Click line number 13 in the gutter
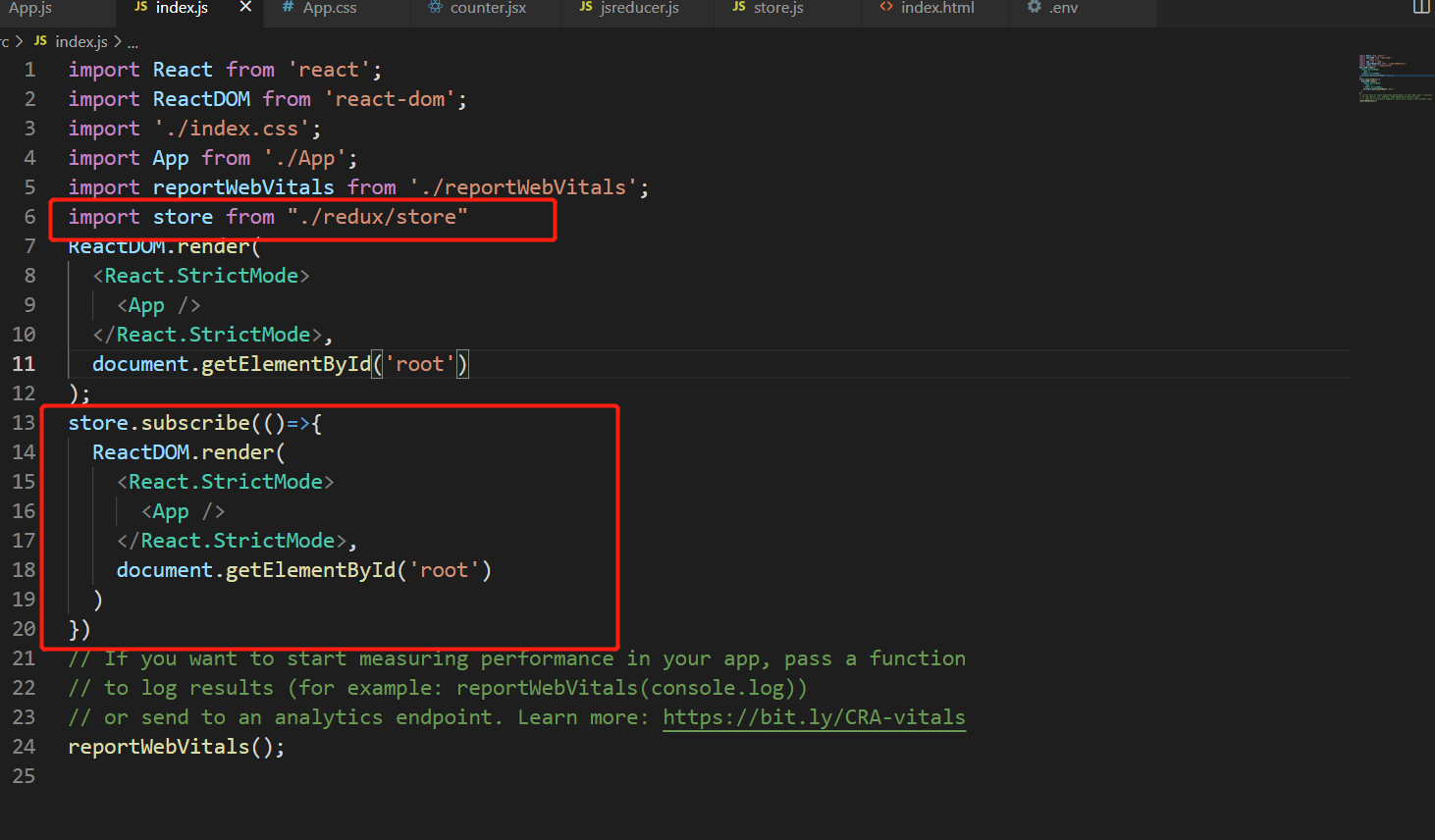This screenshot has width=1435, height=840. [24, 423]
